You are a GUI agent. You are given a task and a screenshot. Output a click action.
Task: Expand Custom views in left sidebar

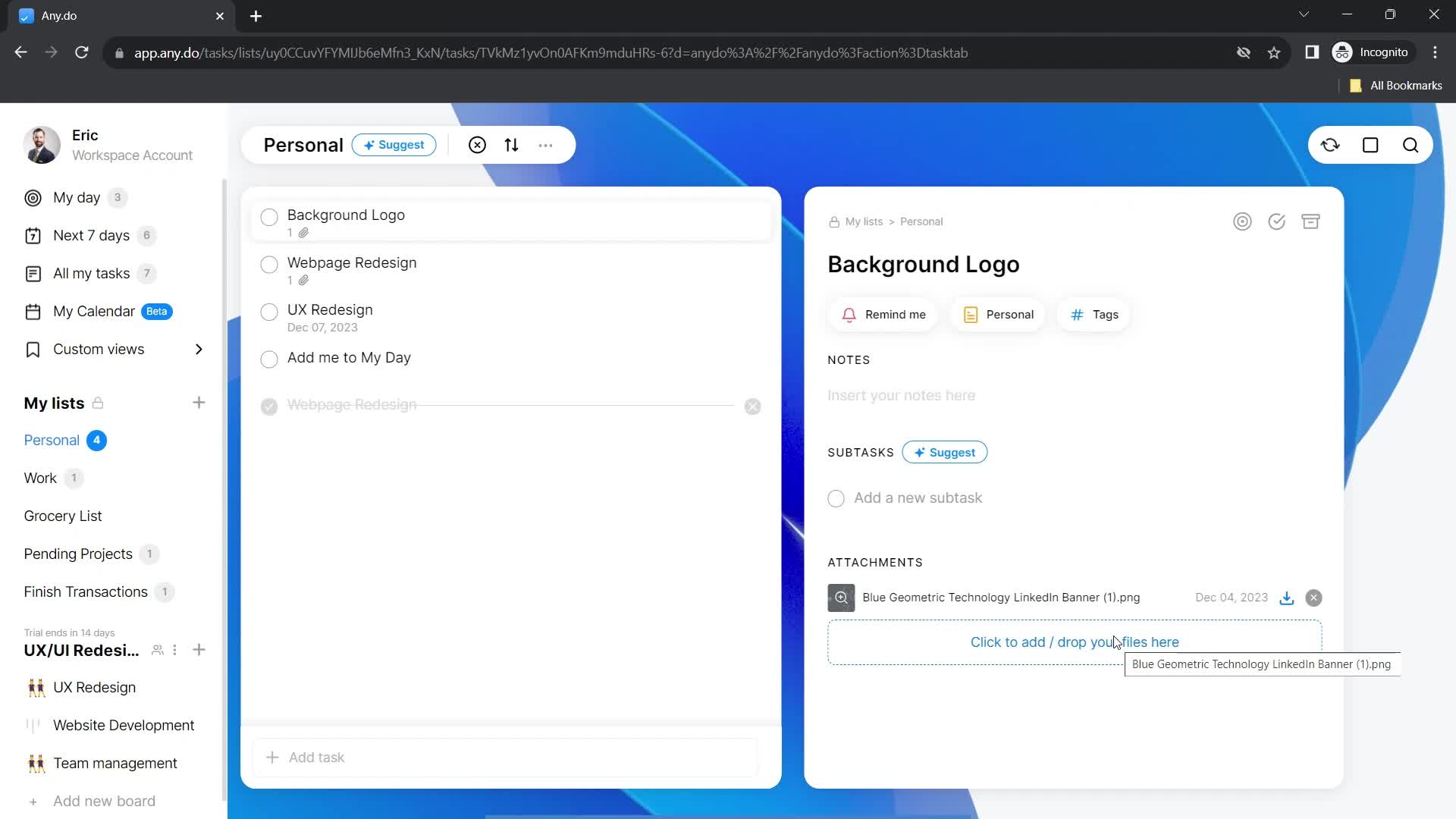point(199,349)
